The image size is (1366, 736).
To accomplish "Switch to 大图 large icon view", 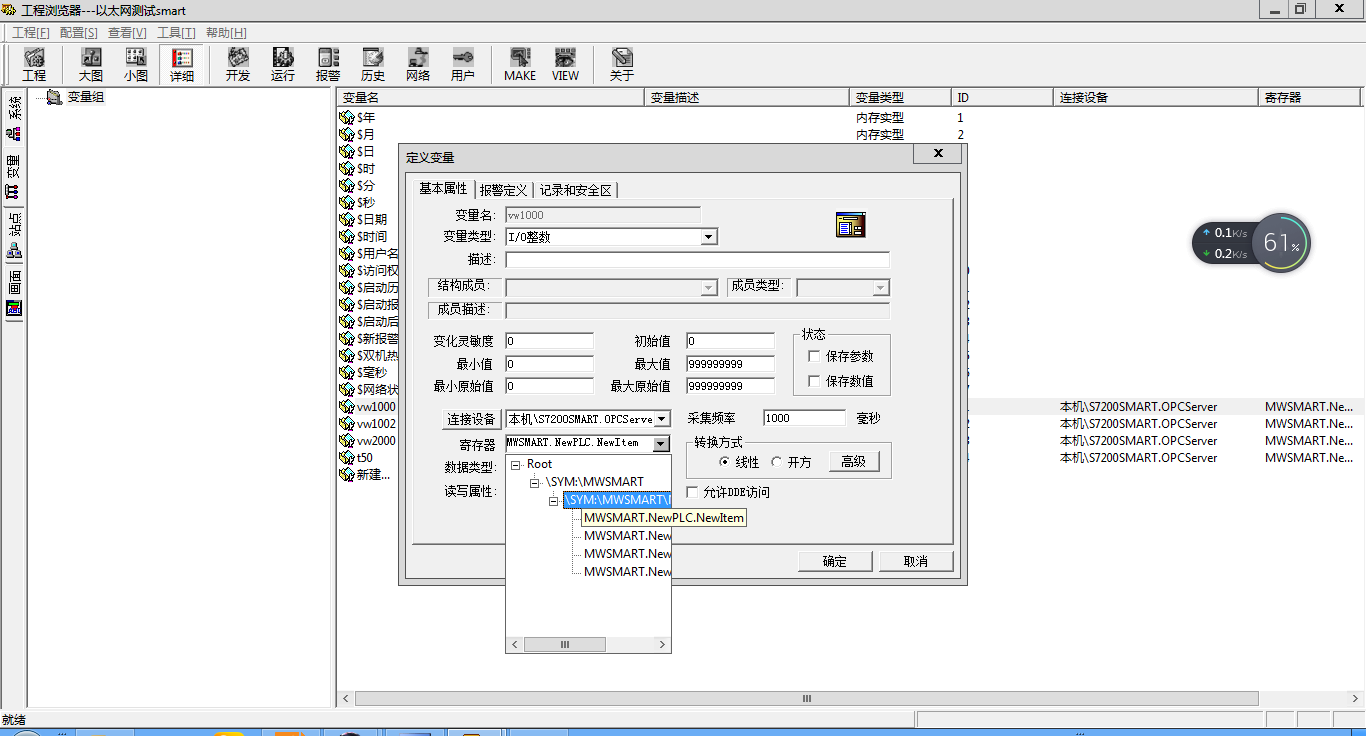I will (91, 64).
